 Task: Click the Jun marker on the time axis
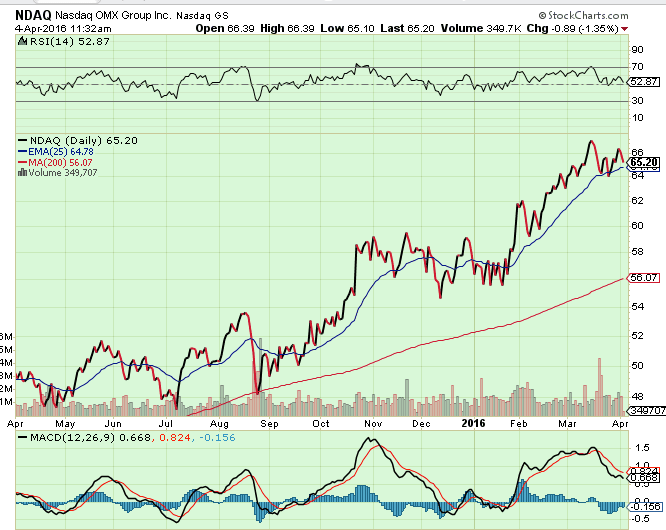pyautogui.click(x=114, y=423)
